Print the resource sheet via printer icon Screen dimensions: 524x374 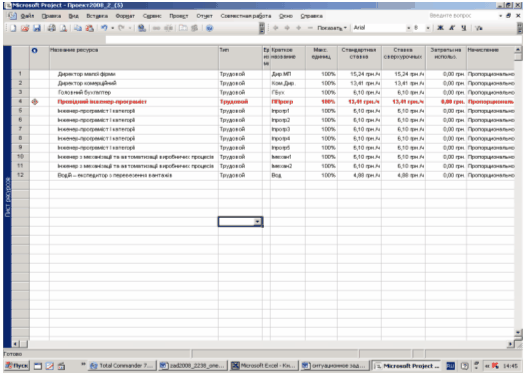(x=51, y=28)
